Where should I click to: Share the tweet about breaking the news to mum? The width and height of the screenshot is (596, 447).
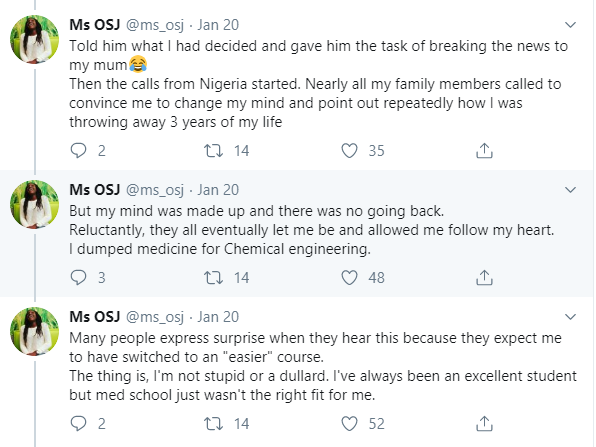click(484, 151)
